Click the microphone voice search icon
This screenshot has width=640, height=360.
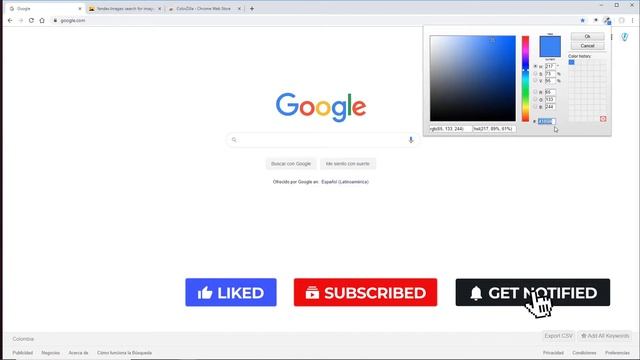pyautogui.click(x=411, y=140)
